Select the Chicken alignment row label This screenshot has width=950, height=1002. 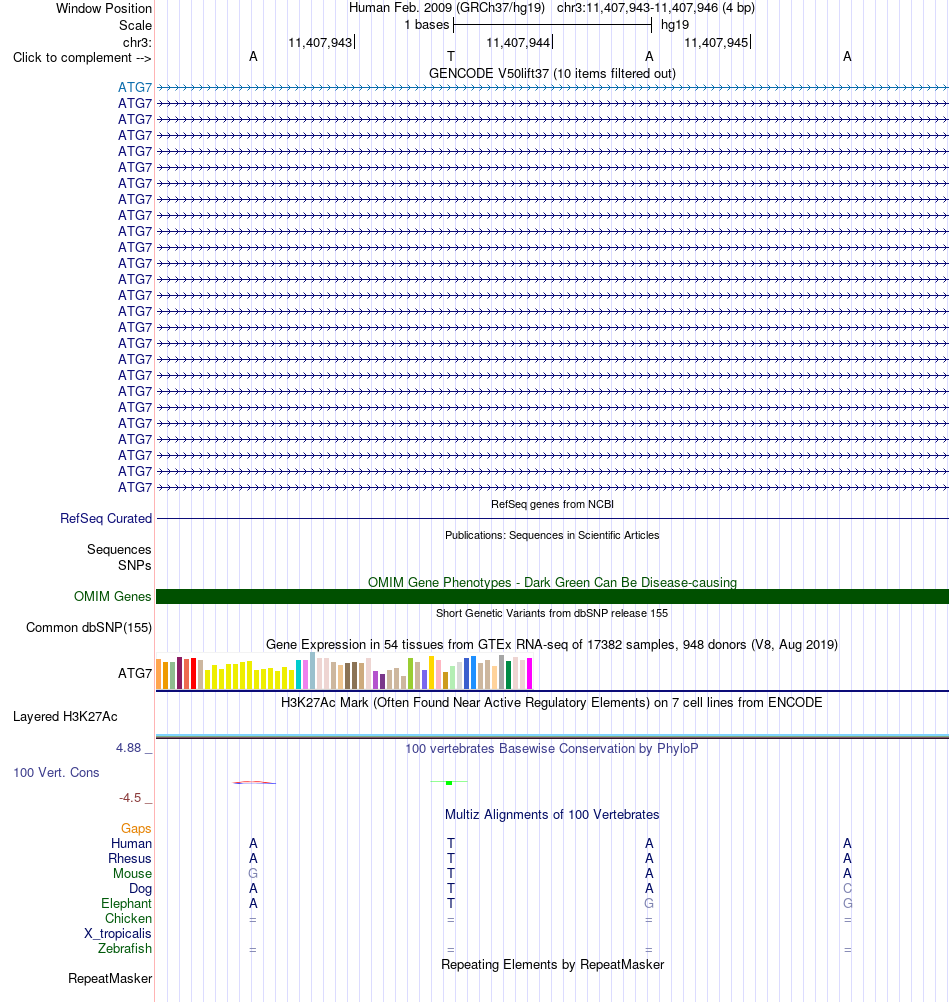coord(128,918)
